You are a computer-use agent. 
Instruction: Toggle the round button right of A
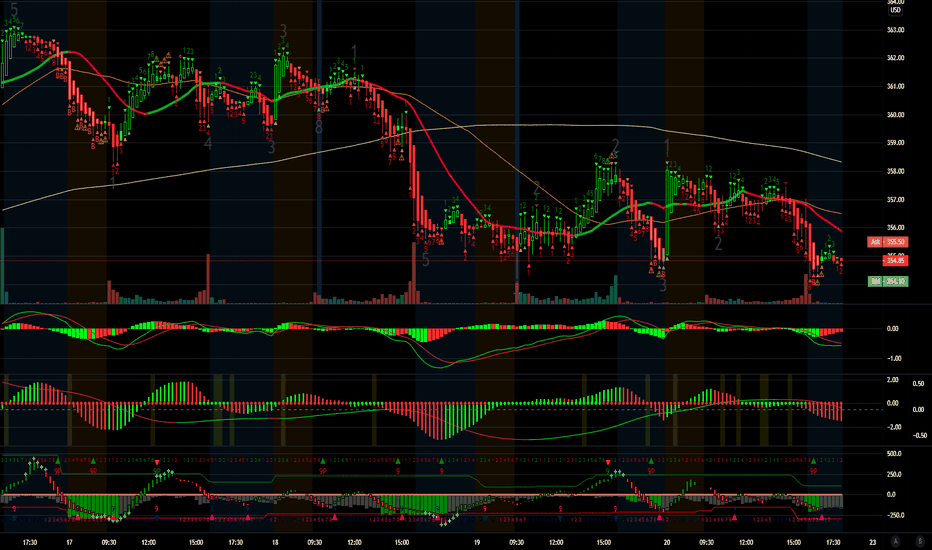[x=920, y=542]
